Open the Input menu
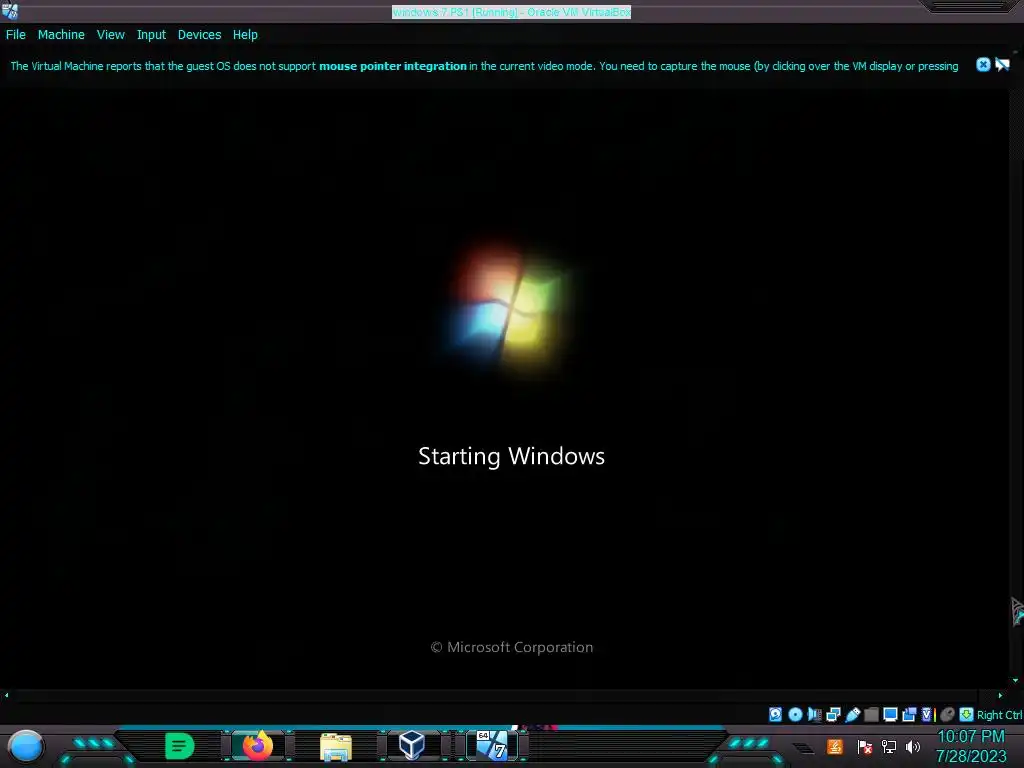 click(x=151, y=35)
